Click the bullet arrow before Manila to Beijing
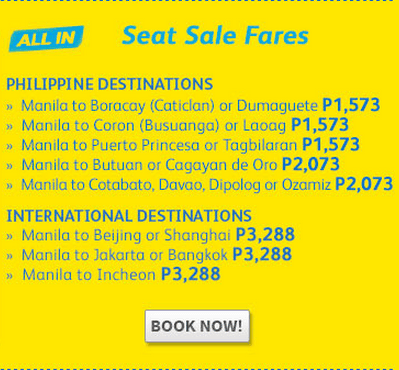 click(x=9, y=236)
